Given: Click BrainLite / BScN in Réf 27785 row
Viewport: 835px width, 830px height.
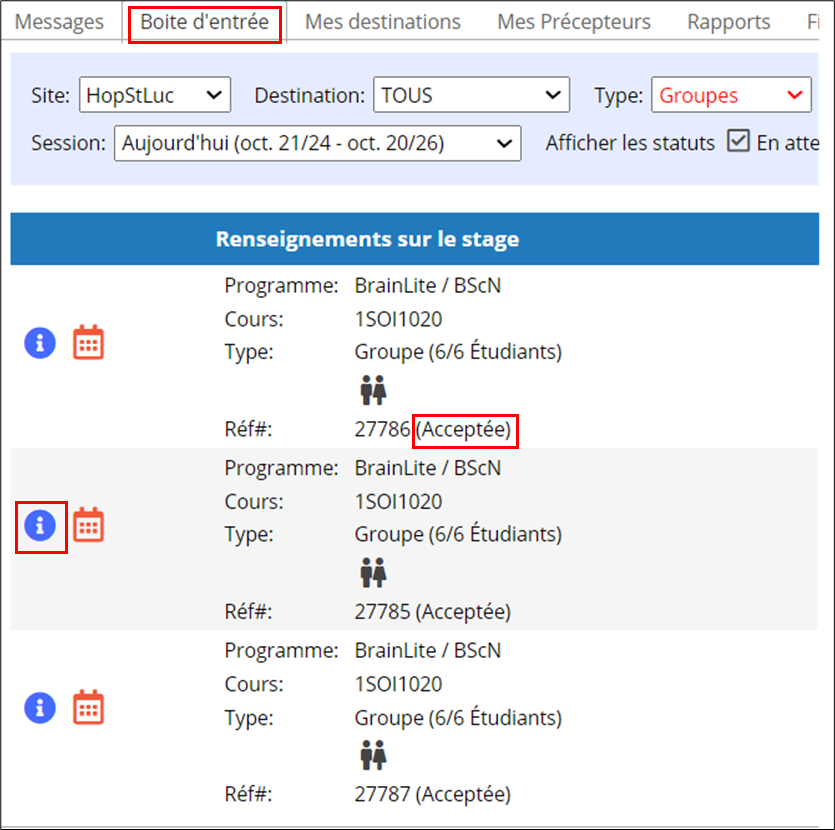Looking at the screenshot, I should pyautogui.click(x=428, y=469).
